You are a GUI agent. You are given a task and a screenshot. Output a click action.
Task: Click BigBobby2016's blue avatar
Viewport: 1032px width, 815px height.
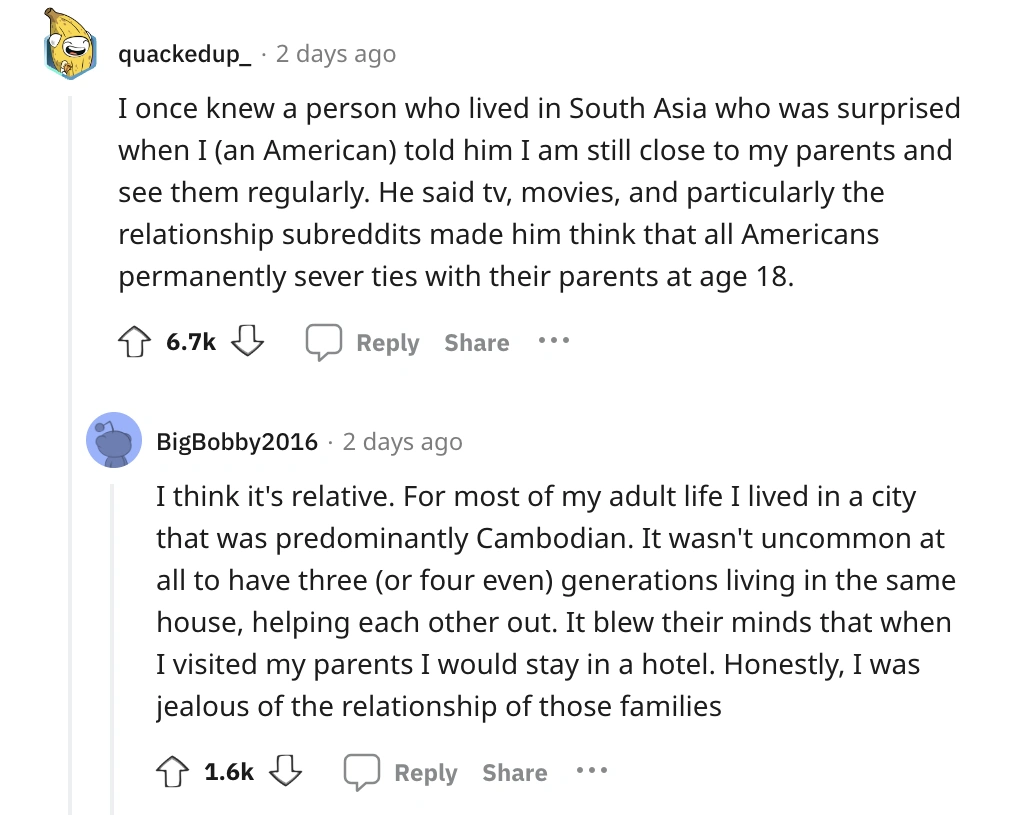(114, 441)
